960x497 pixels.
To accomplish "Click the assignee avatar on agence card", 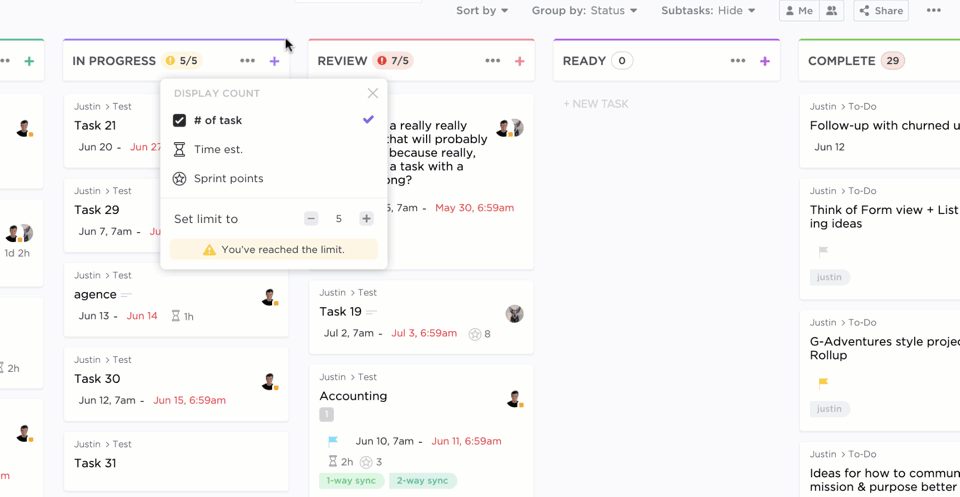I will point(269,297).
